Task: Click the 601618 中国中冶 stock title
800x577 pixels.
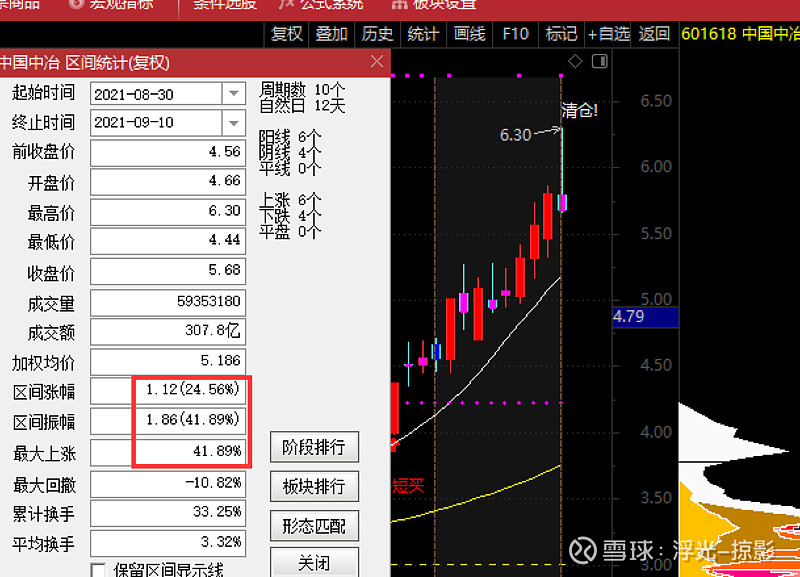Action: pyautogui.click(x=740, y=34)
